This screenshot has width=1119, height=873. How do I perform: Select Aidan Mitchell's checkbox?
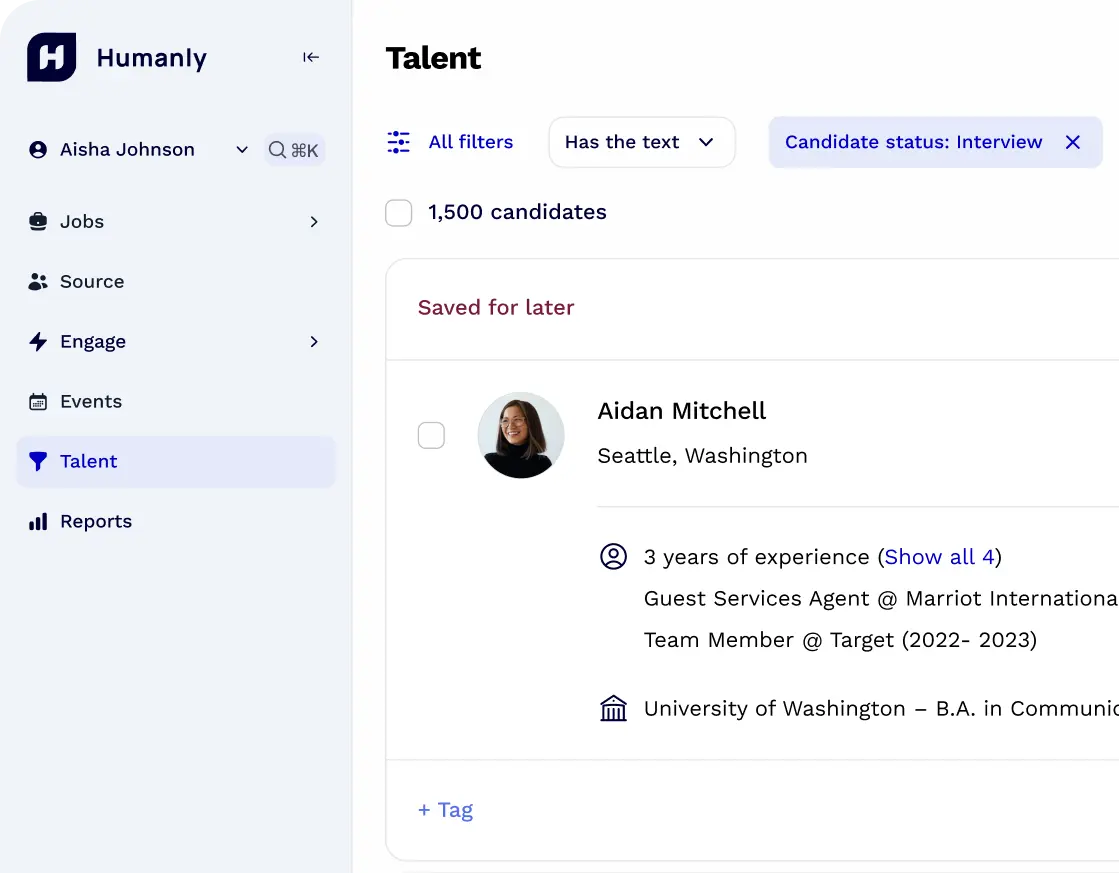(x=431, y=435)
